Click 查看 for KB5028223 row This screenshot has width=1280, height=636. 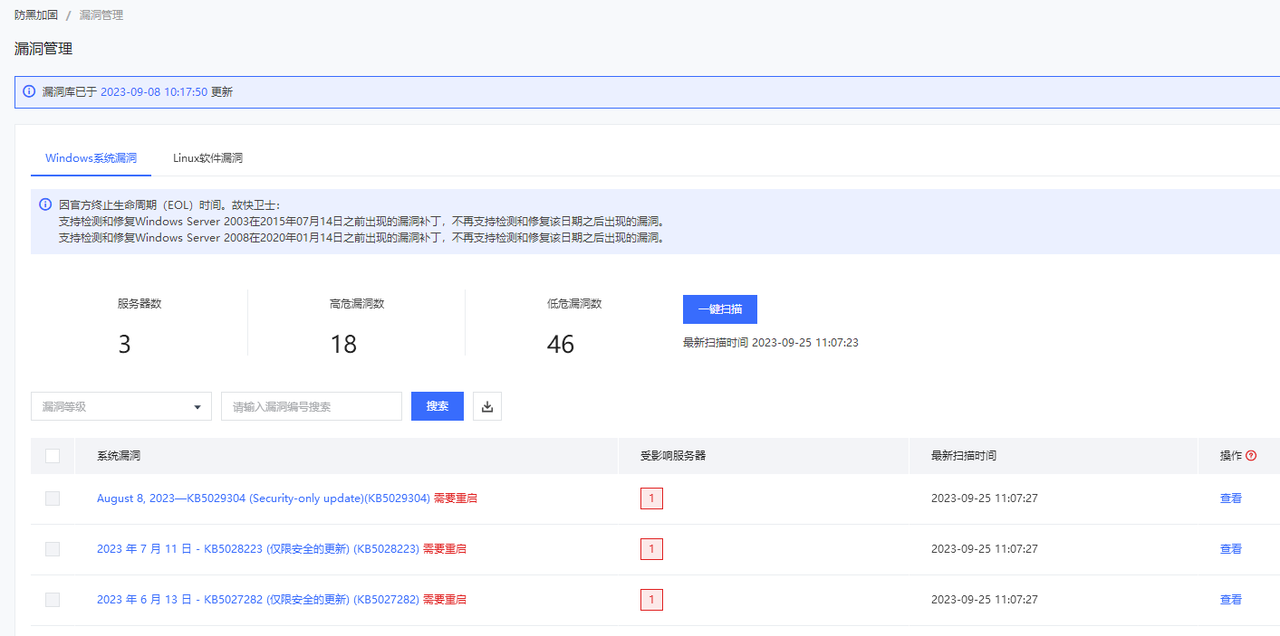(1230, 549)
